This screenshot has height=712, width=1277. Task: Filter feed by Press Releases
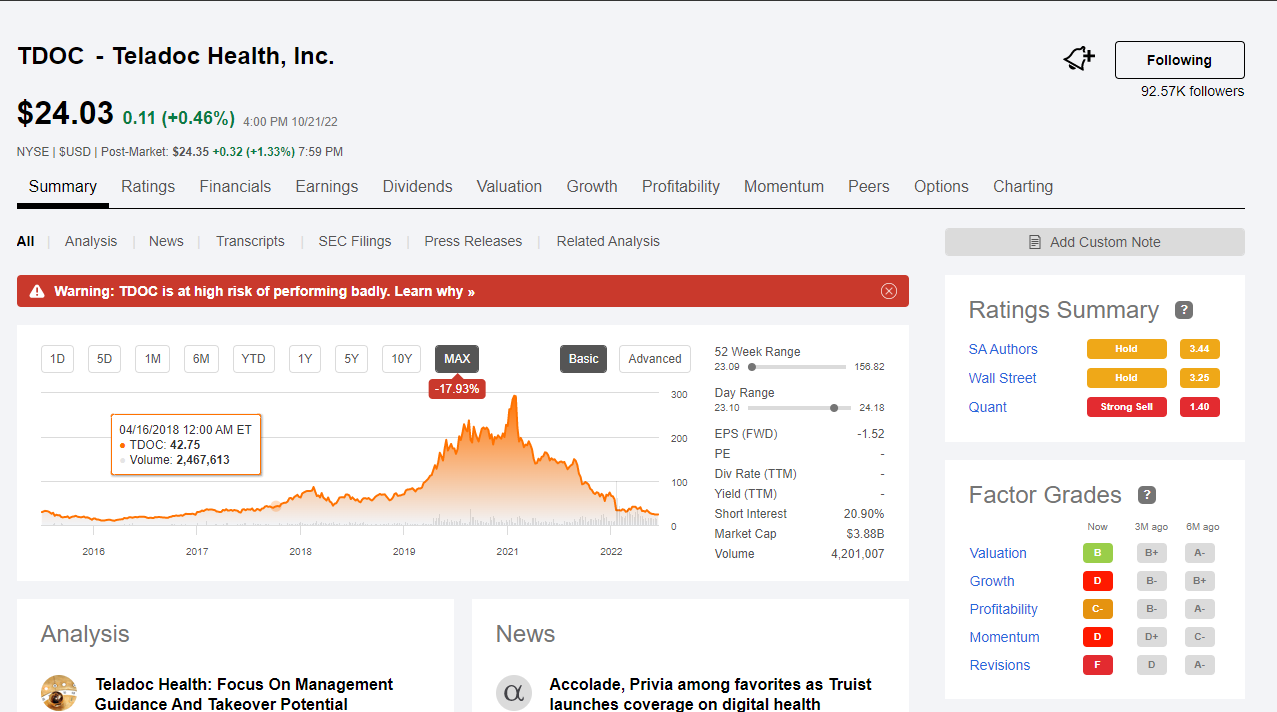point(473,241)
